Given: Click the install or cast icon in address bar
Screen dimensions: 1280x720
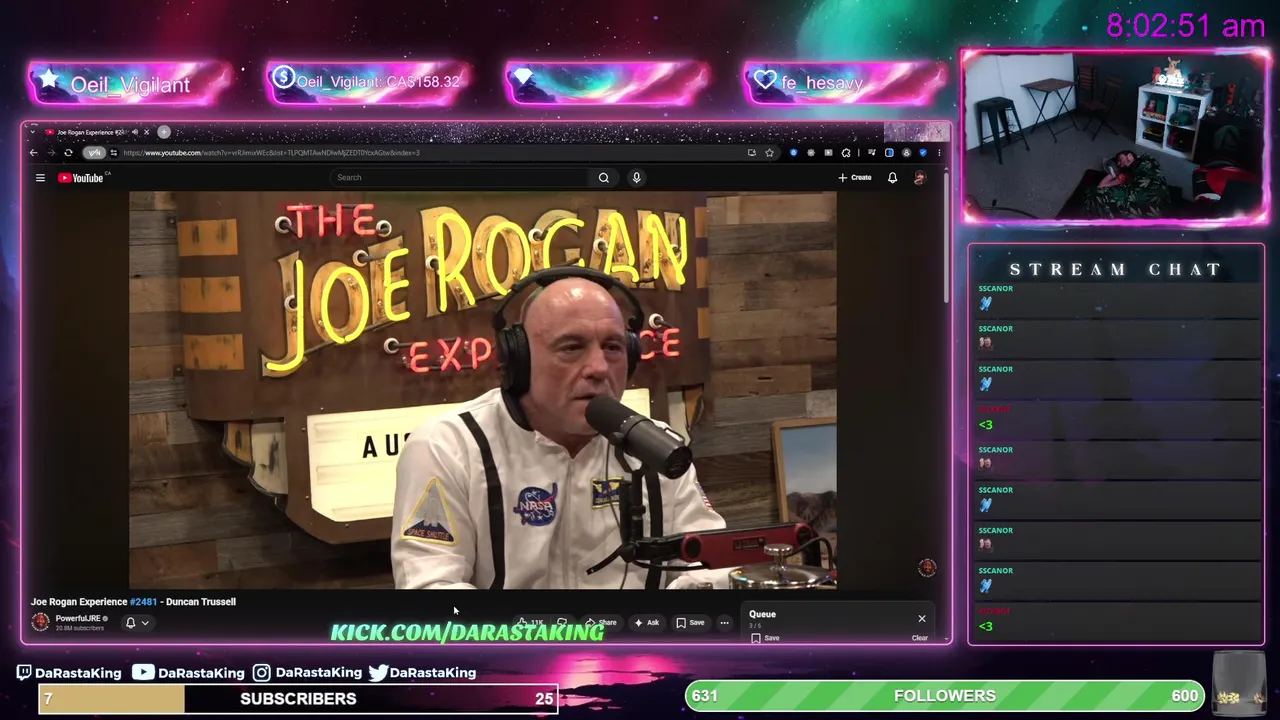Looking at the screenshot, I should 751,153.
